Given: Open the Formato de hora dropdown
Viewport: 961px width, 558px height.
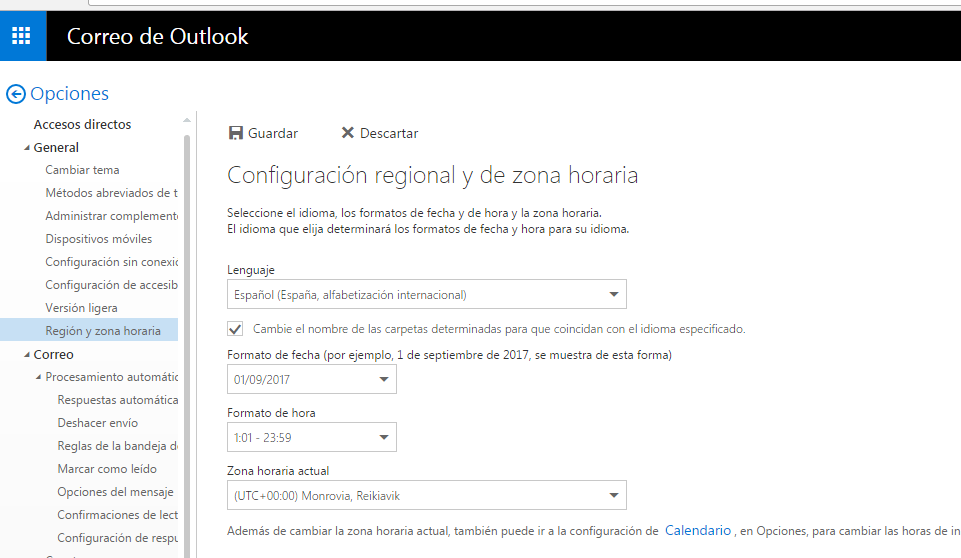Looking at the screenshot, I should click(311, 437).
